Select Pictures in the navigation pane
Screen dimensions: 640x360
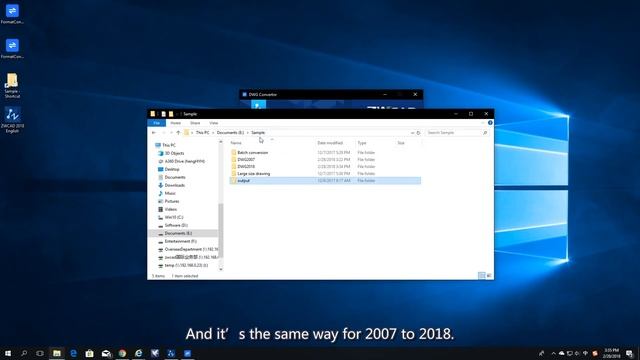(x=171, y=201)
